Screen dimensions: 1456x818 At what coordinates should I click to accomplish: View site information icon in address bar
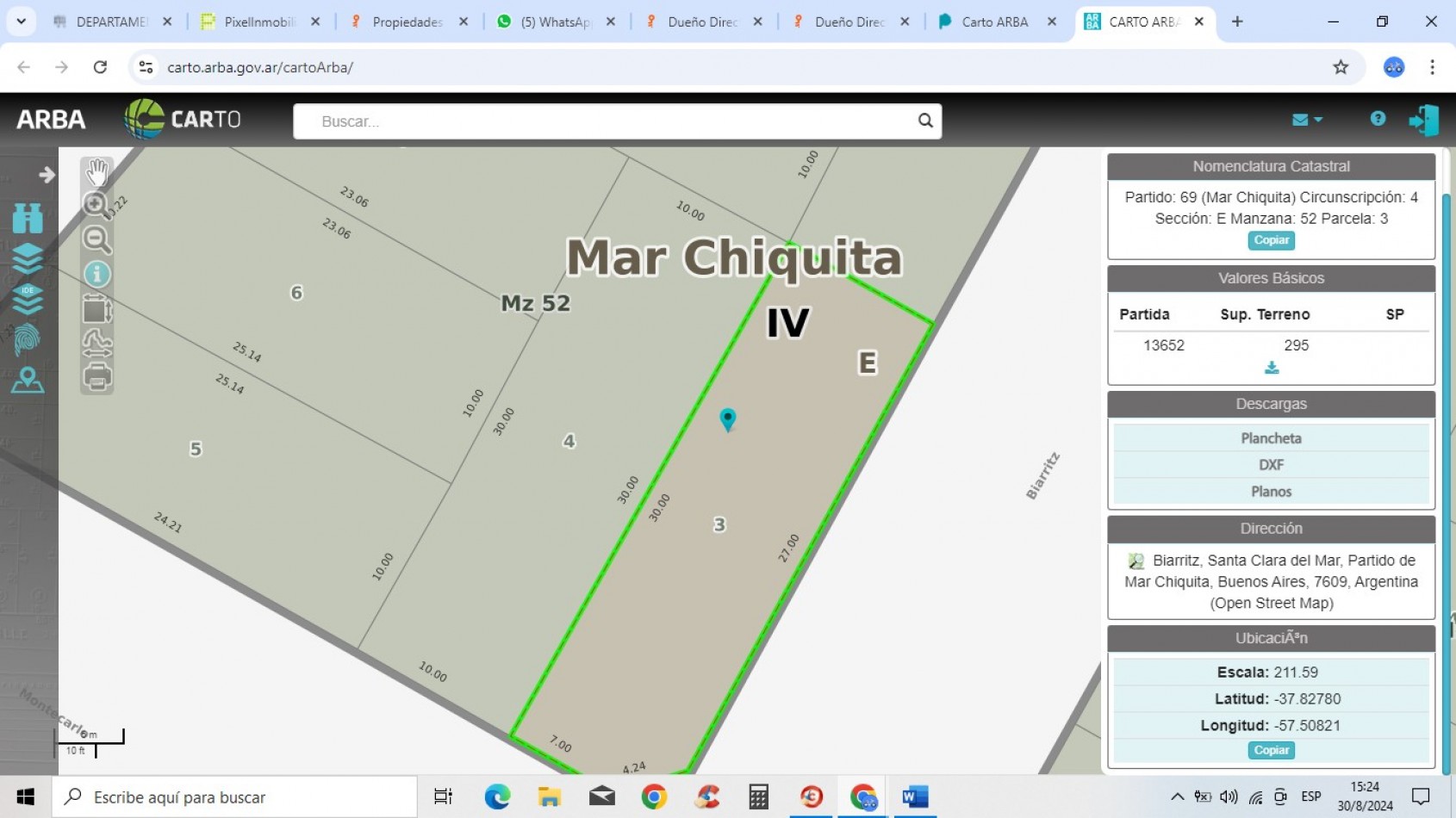point(146,67)
